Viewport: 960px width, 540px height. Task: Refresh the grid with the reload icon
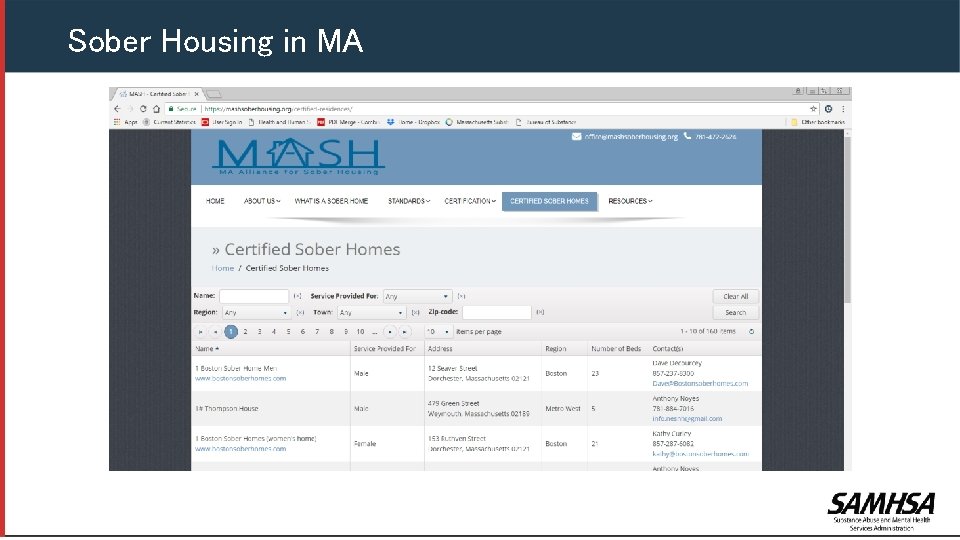coord(751,332)
